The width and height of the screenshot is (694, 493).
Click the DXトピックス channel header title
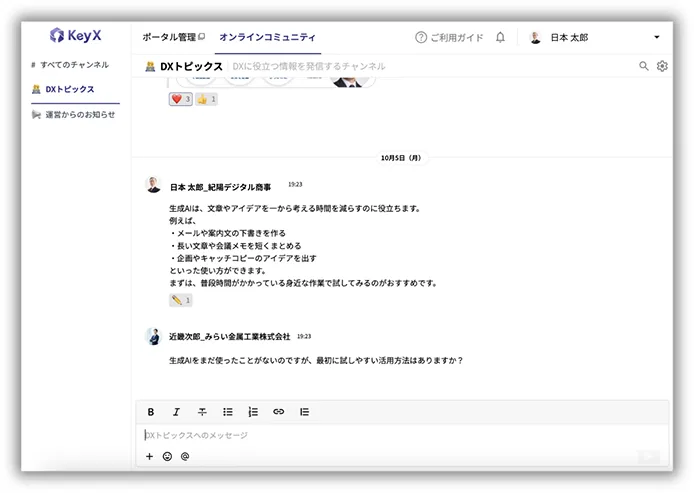(x=191, y=66)
